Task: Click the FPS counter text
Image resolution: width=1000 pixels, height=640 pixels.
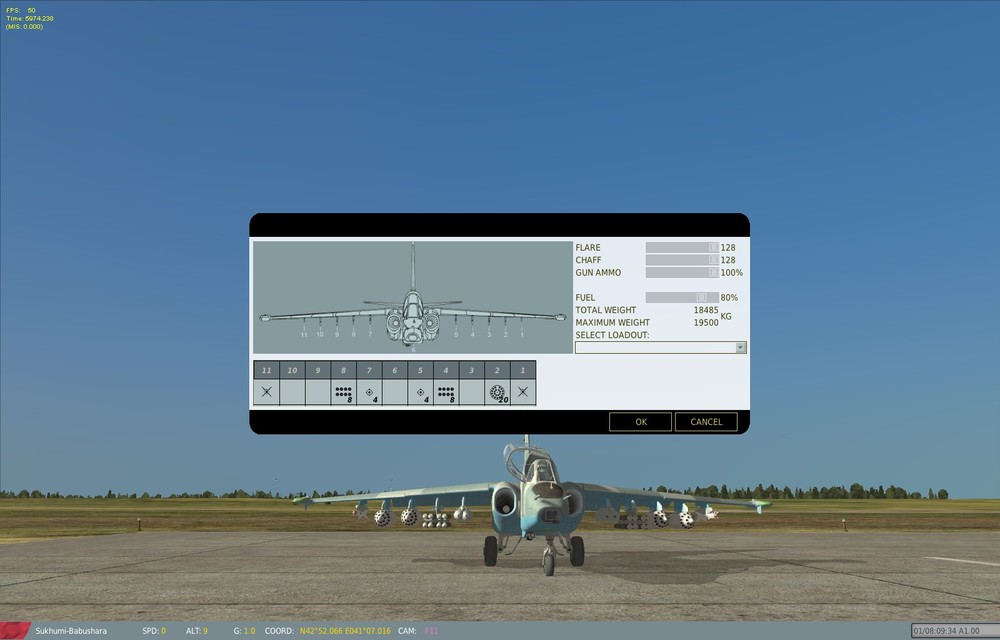Action: coord(20,11)
